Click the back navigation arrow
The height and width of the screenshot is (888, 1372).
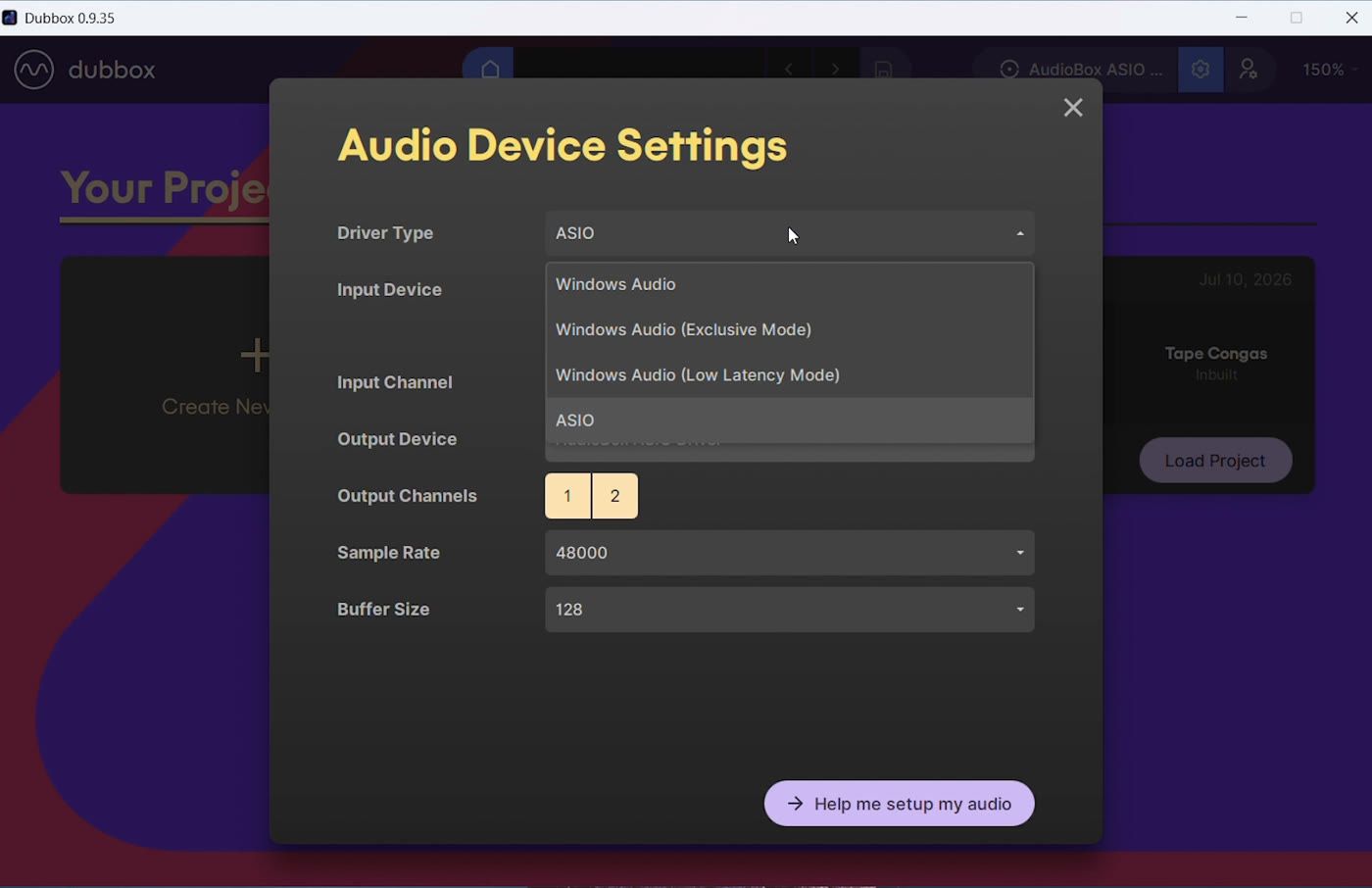[788, 70]
